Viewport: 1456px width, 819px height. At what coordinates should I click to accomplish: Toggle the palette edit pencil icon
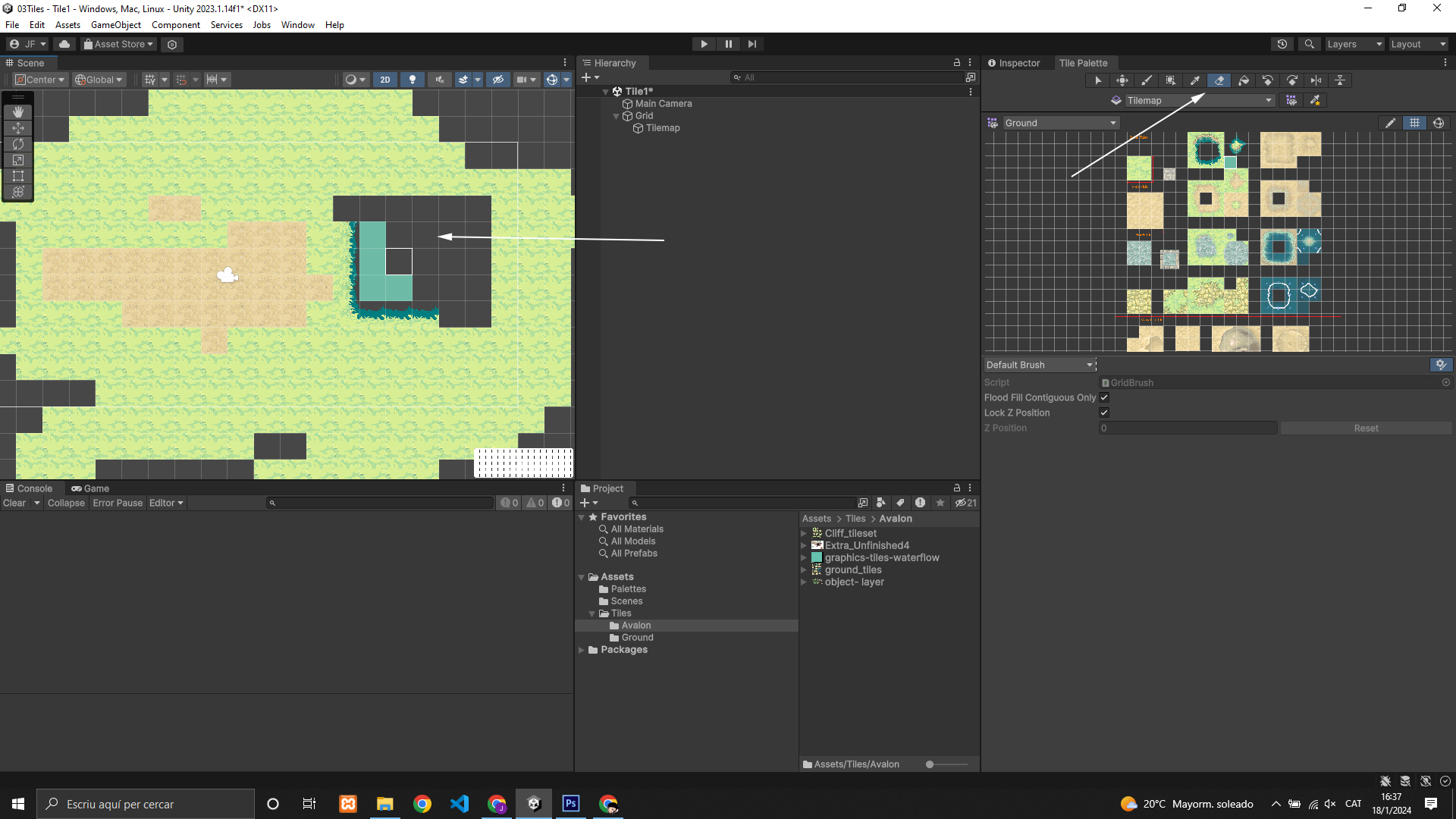coord(1390,123)
